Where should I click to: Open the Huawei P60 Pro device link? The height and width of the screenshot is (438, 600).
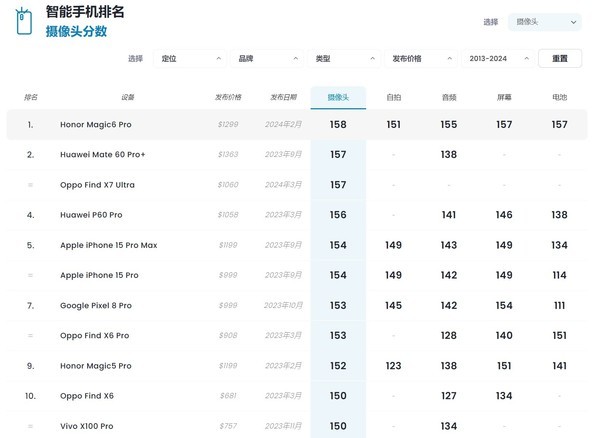tap(91, 215)
